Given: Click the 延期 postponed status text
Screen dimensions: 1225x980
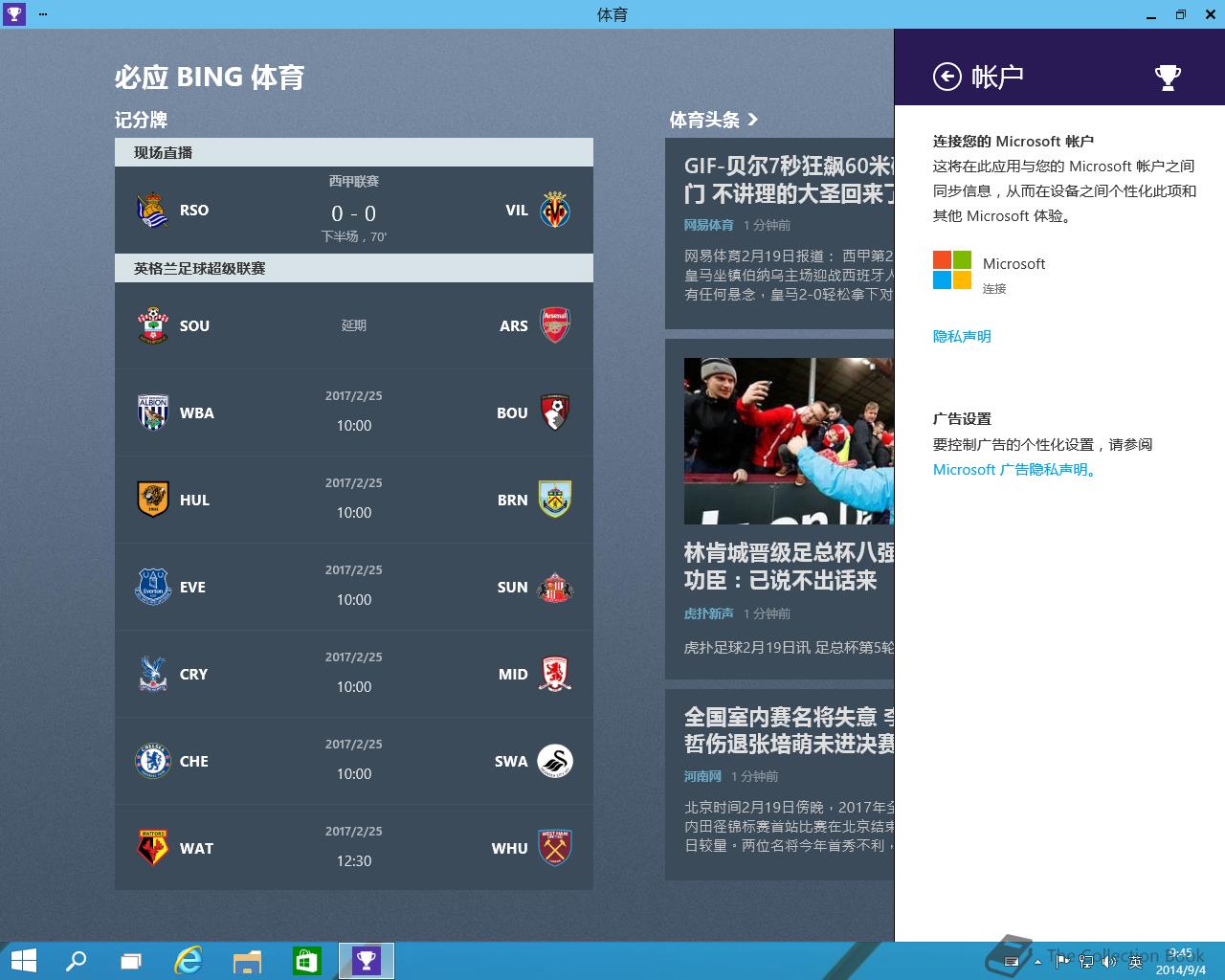Looking at the screenshot, I should pyautogui.click(x=354, y=325).
